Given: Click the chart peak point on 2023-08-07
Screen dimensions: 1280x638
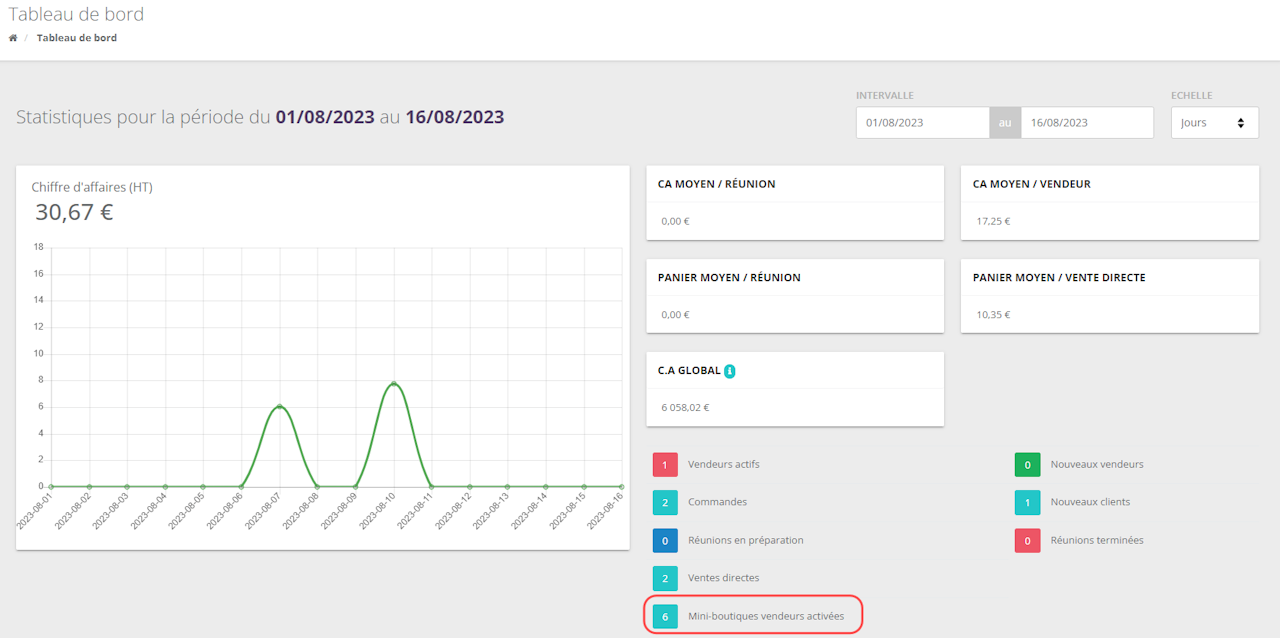Looking at the screenshot, I should click(280, 406).
